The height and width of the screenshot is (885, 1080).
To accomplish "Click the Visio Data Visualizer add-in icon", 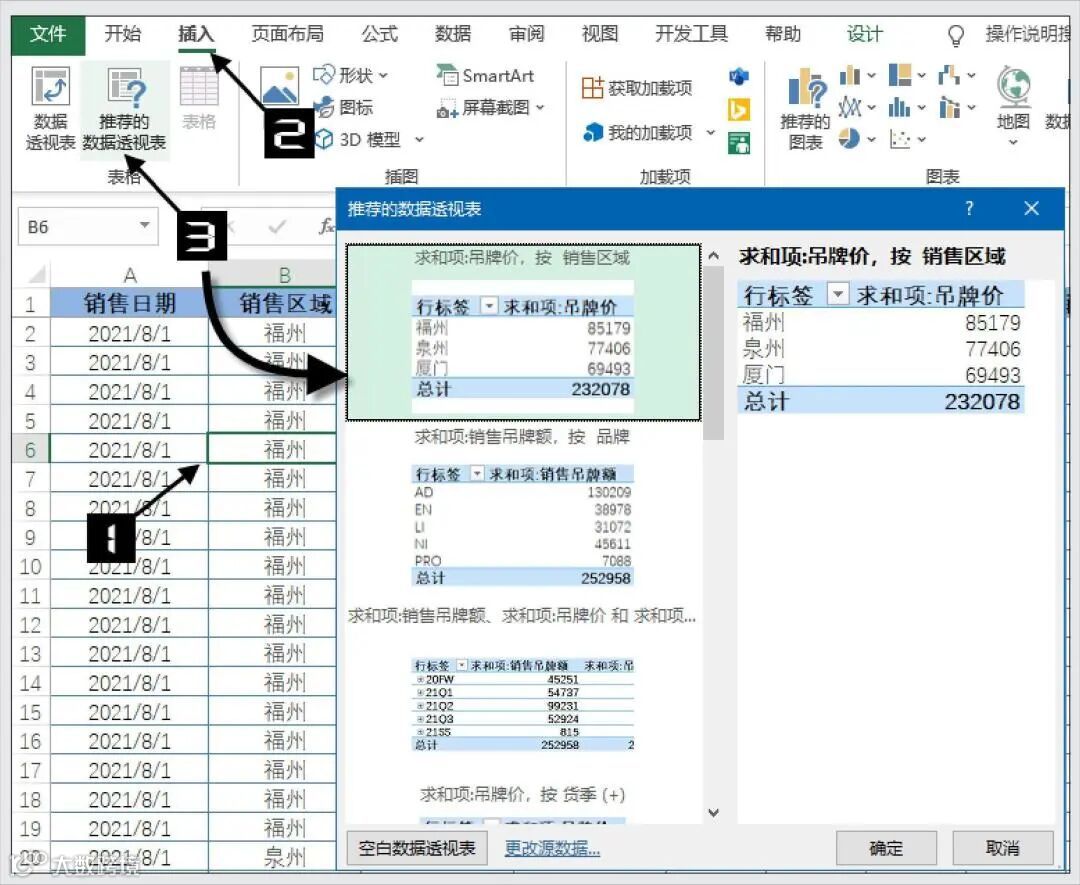I will point(739,76).
